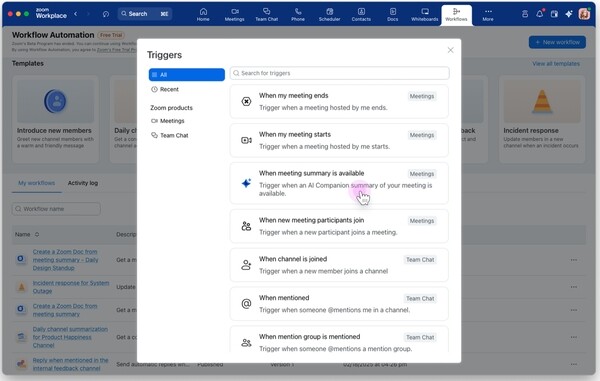Click the Workflow name search field
Viewport: 600px width, 381px height.
pos(56,209)
